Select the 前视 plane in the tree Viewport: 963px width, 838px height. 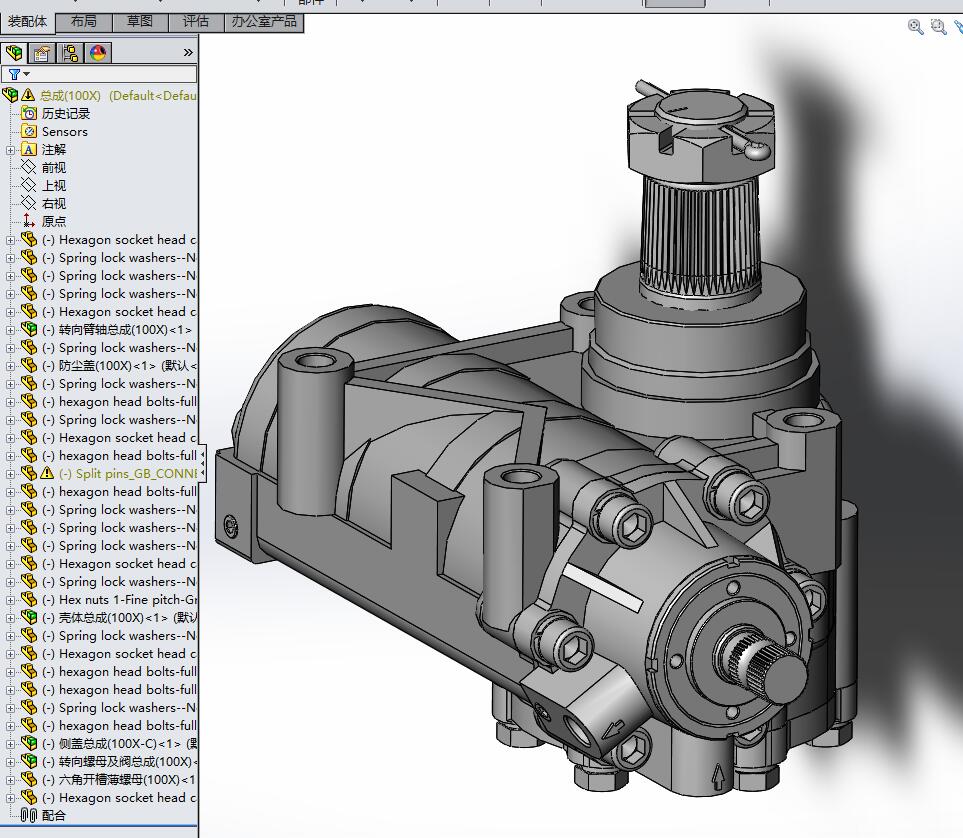(x=53, y=167)
